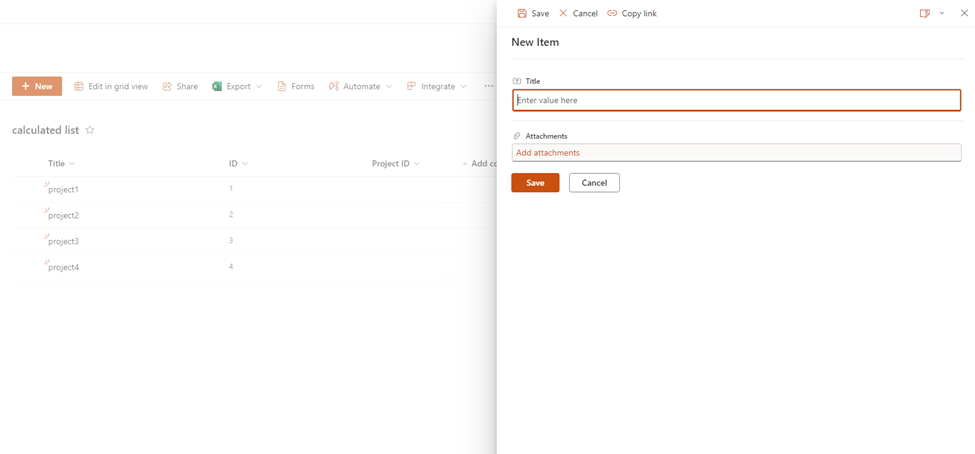Click the Add column header

479,164
